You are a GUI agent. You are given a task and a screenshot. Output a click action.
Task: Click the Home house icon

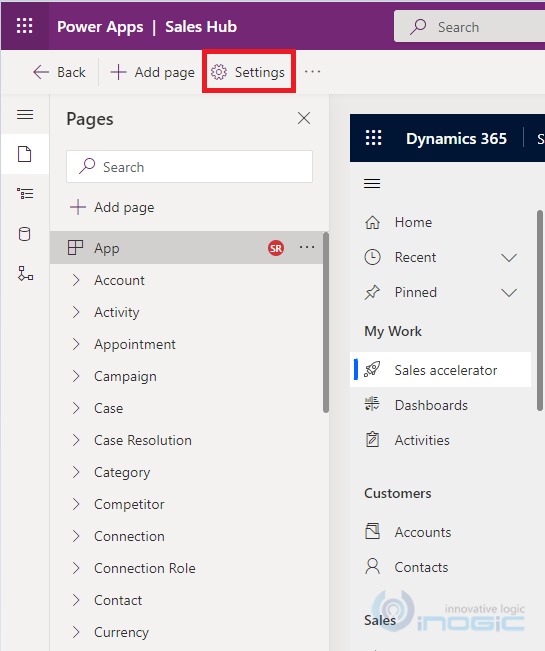click(372, 222)
